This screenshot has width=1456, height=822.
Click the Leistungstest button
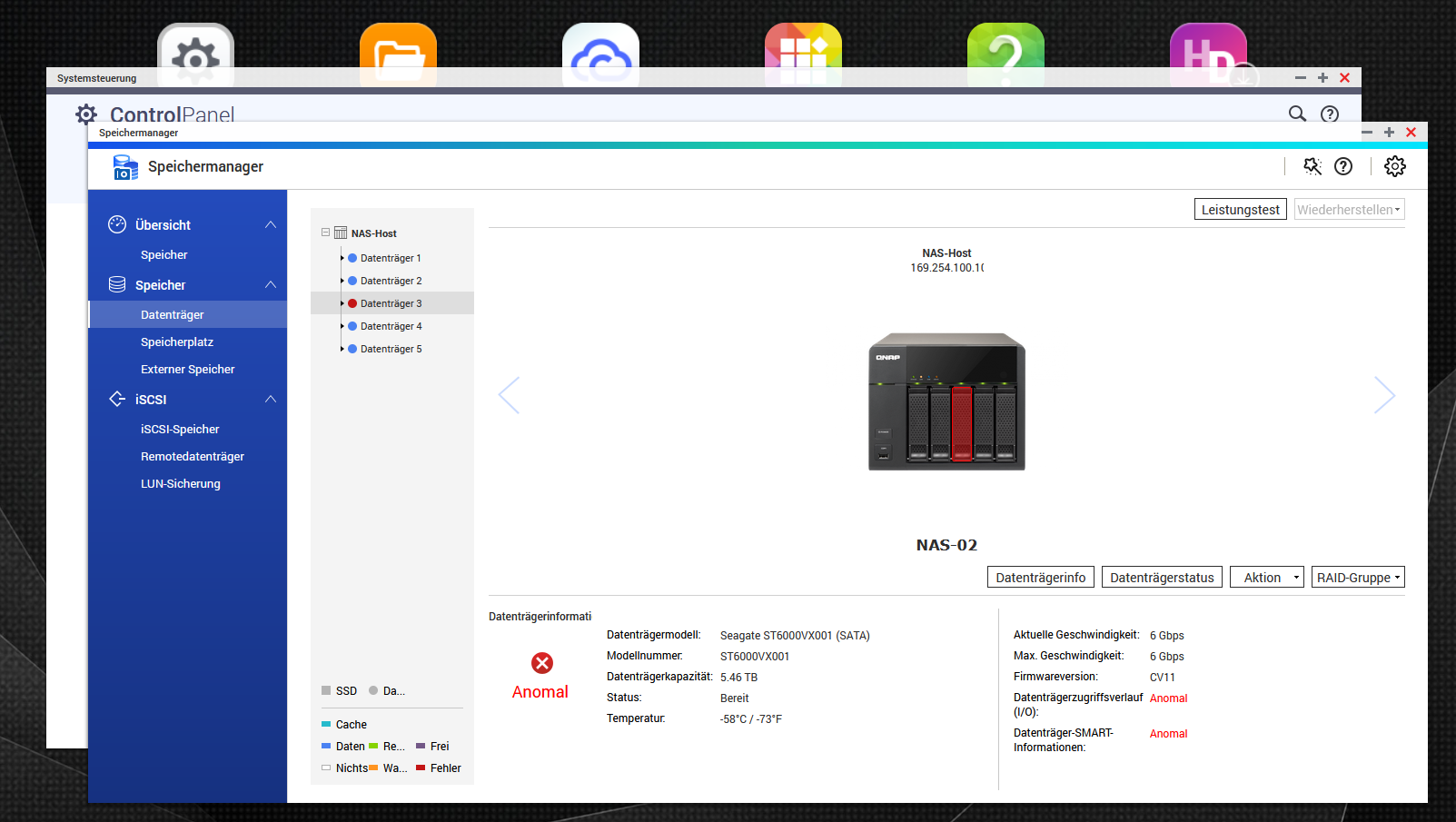tap(1241, 210)
